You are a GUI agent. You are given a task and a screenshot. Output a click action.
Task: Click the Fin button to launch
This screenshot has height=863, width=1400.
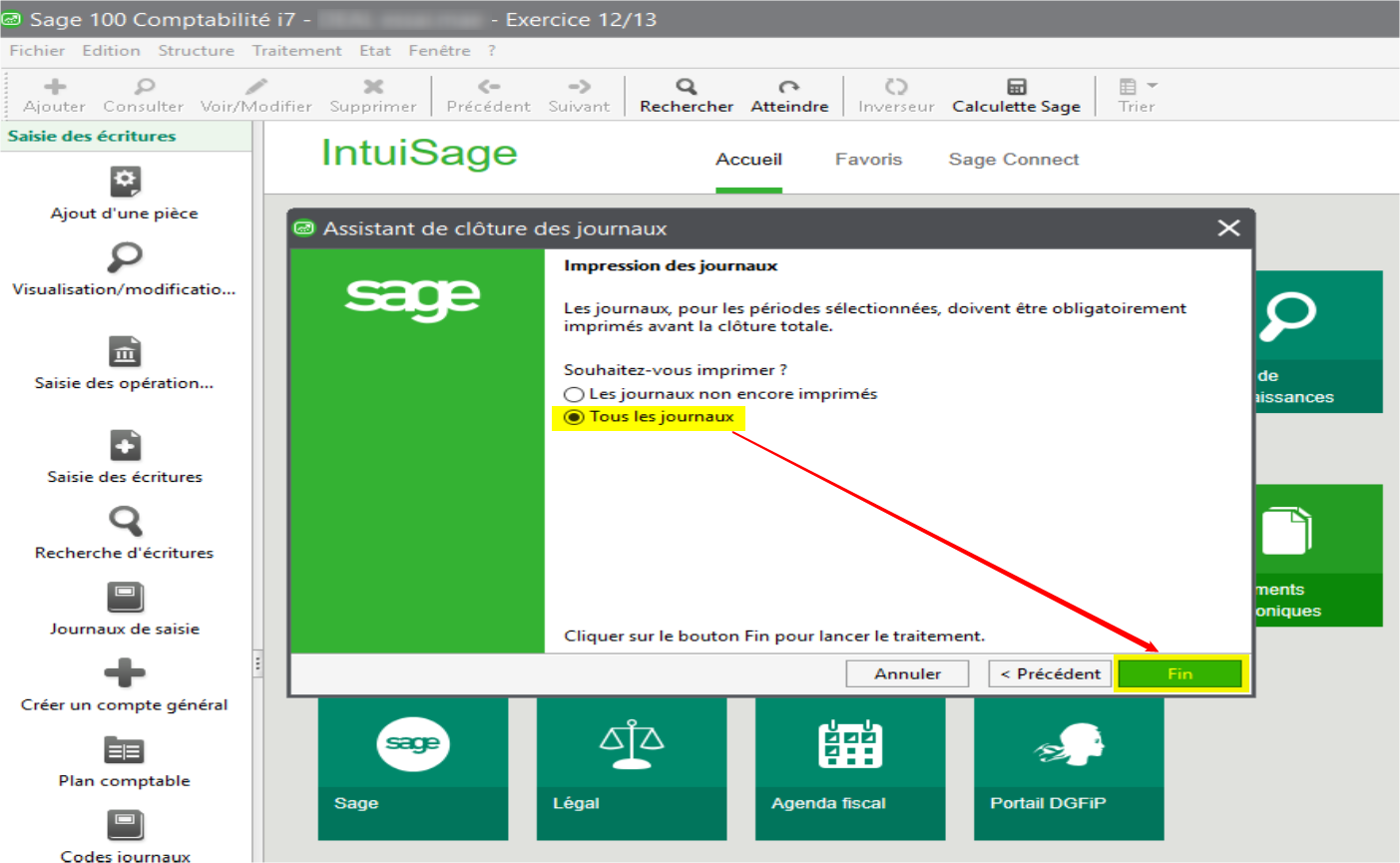coord(1179,674)
